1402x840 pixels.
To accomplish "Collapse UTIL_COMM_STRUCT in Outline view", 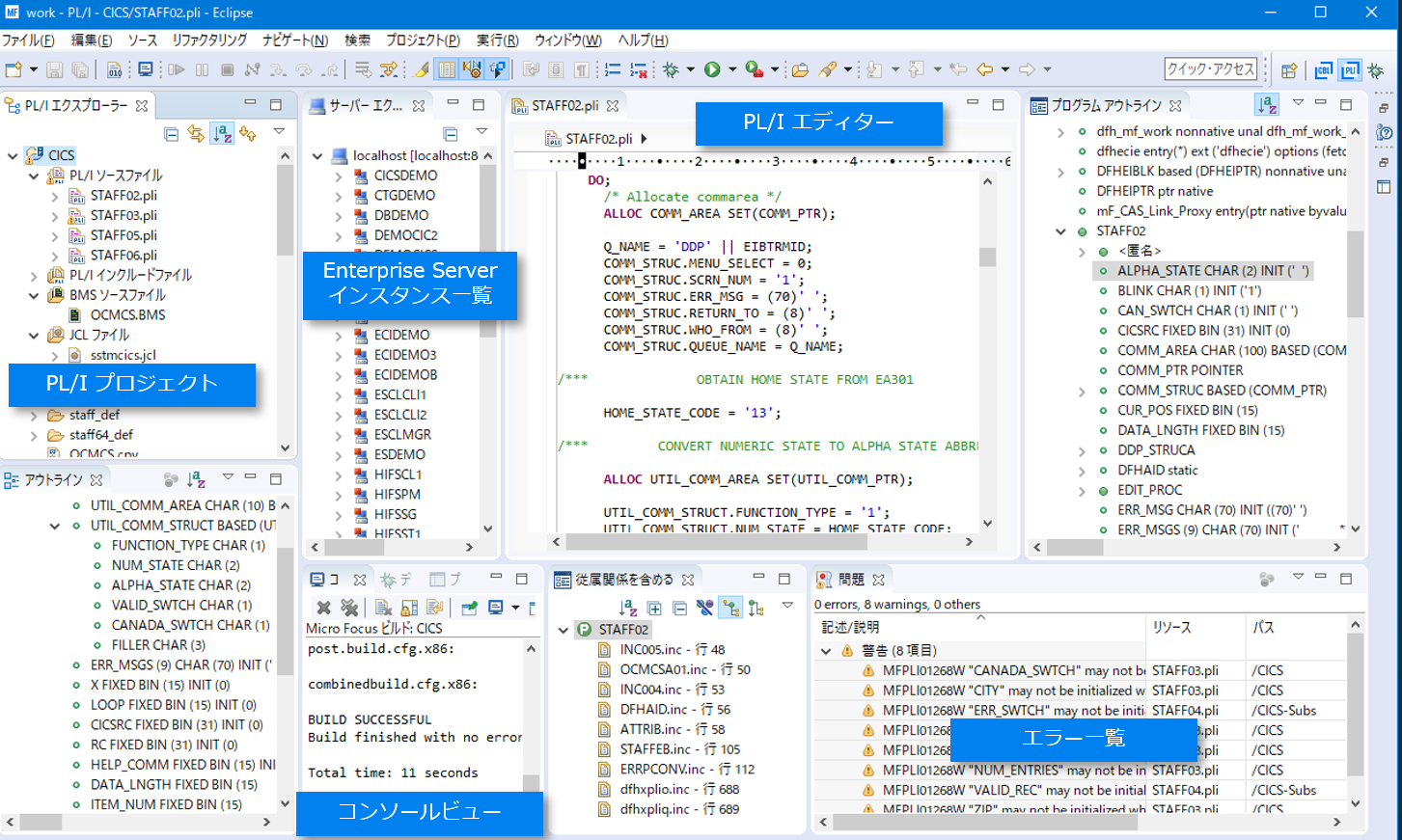I will pyautogui.click(x=55, y=526).
